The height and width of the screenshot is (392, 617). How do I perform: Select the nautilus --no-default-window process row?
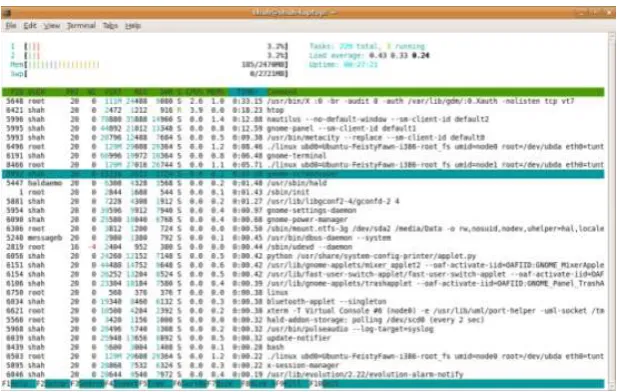(303, 119)
